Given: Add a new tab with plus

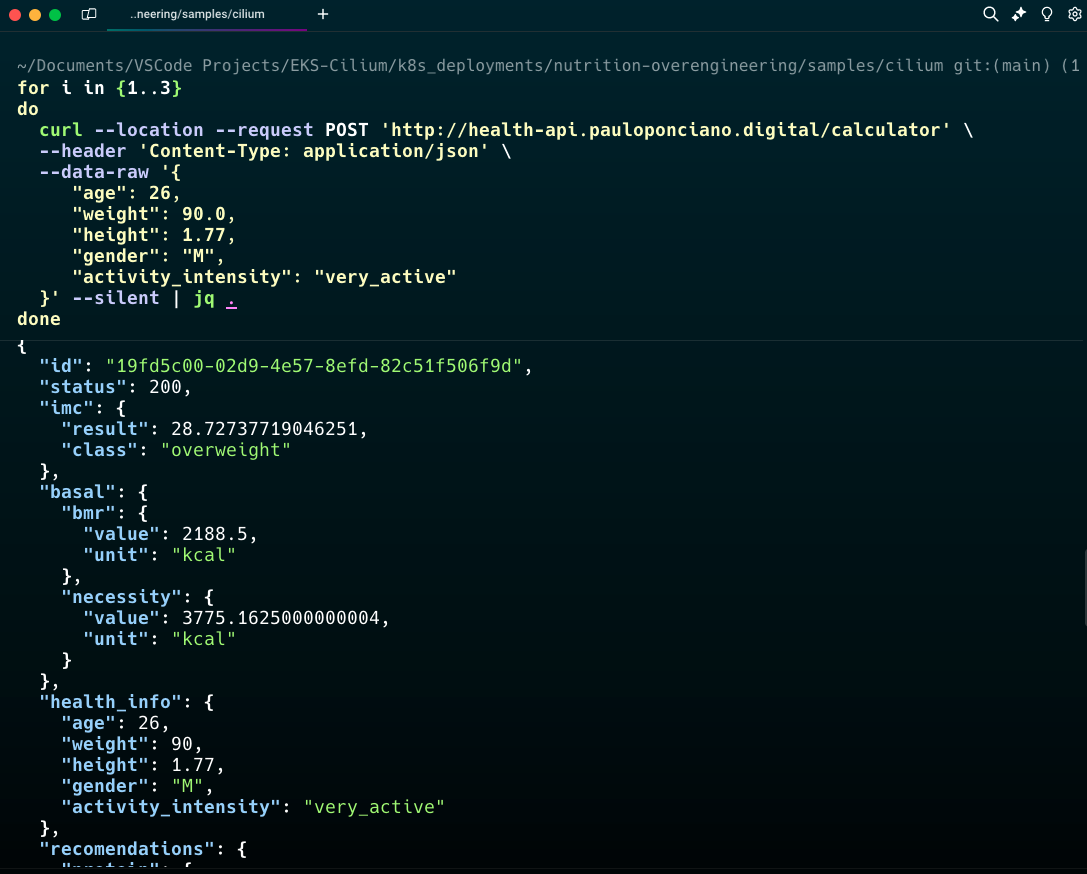Looking at the screenshot, I should [323, 14].
